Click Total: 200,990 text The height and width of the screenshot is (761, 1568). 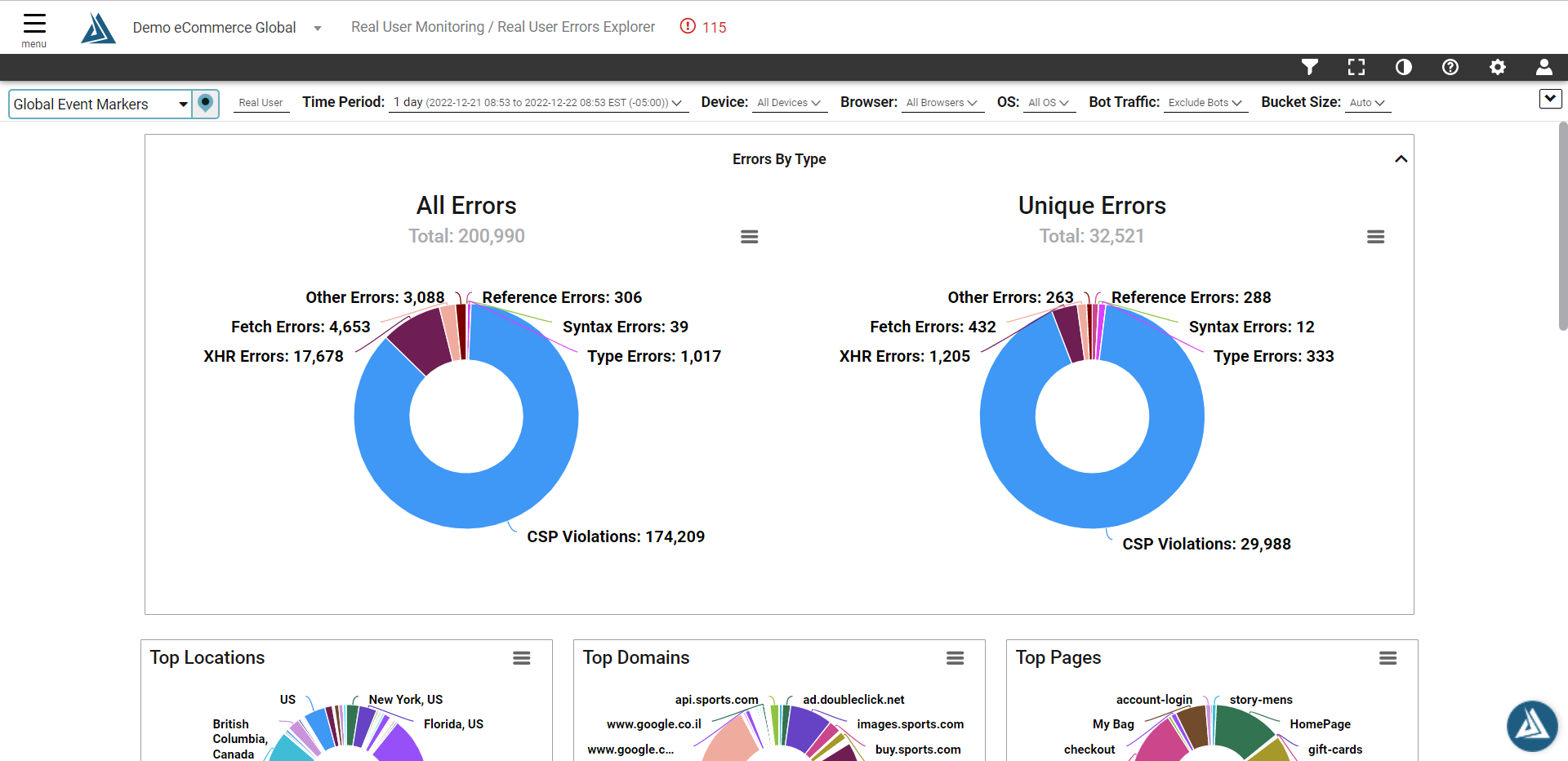click(466, 236)
